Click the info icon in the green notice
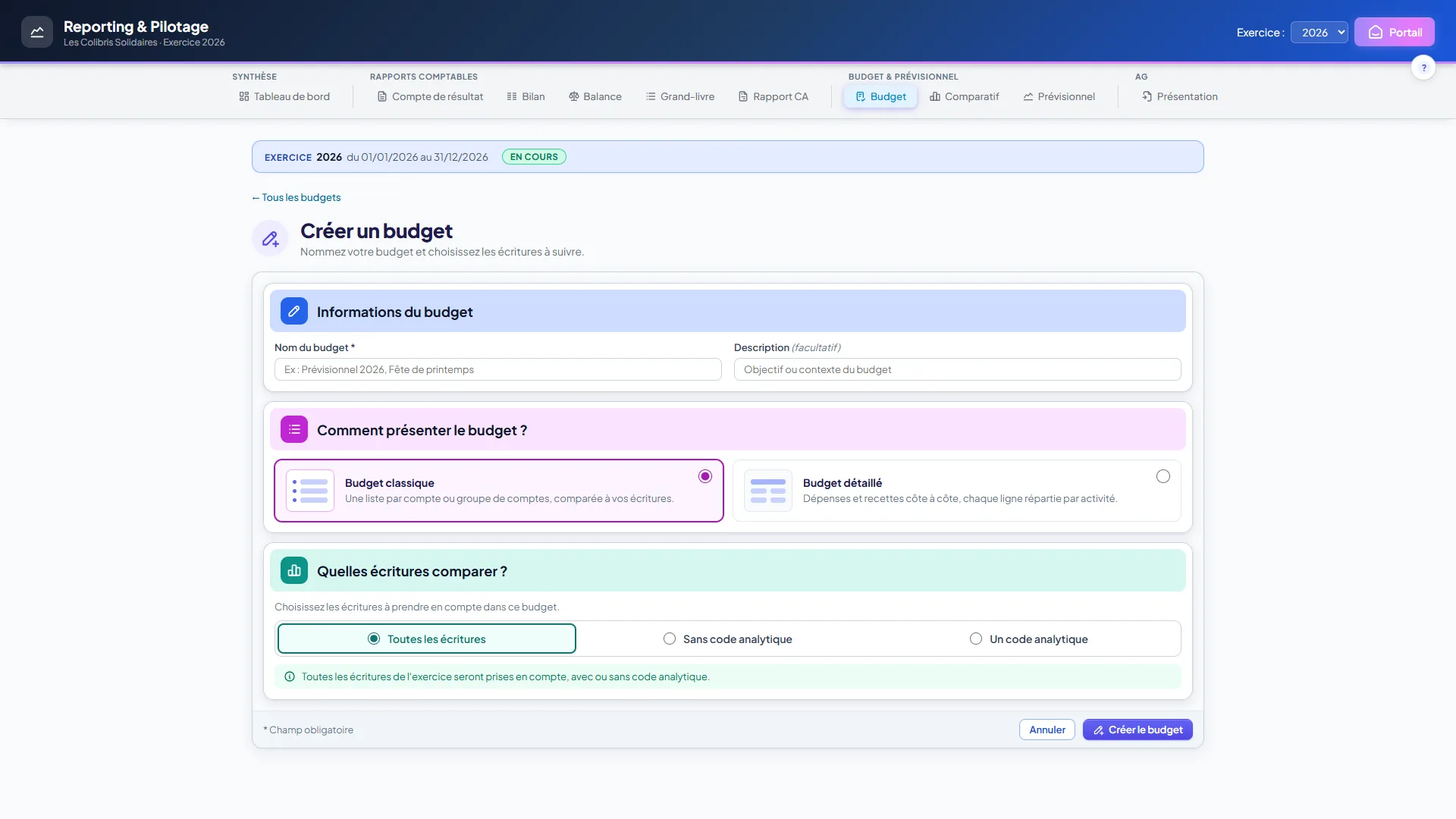Image resolution: width=1456 pixels, height=819 pixels. [x=290, y=676]
